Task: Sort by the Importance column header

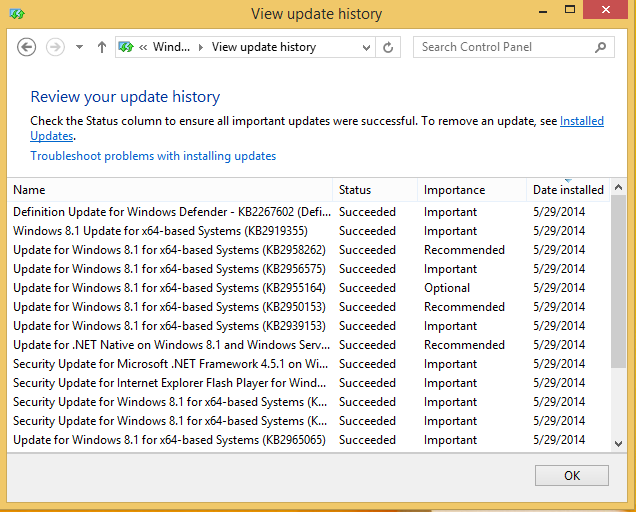Action: point(472,190)
